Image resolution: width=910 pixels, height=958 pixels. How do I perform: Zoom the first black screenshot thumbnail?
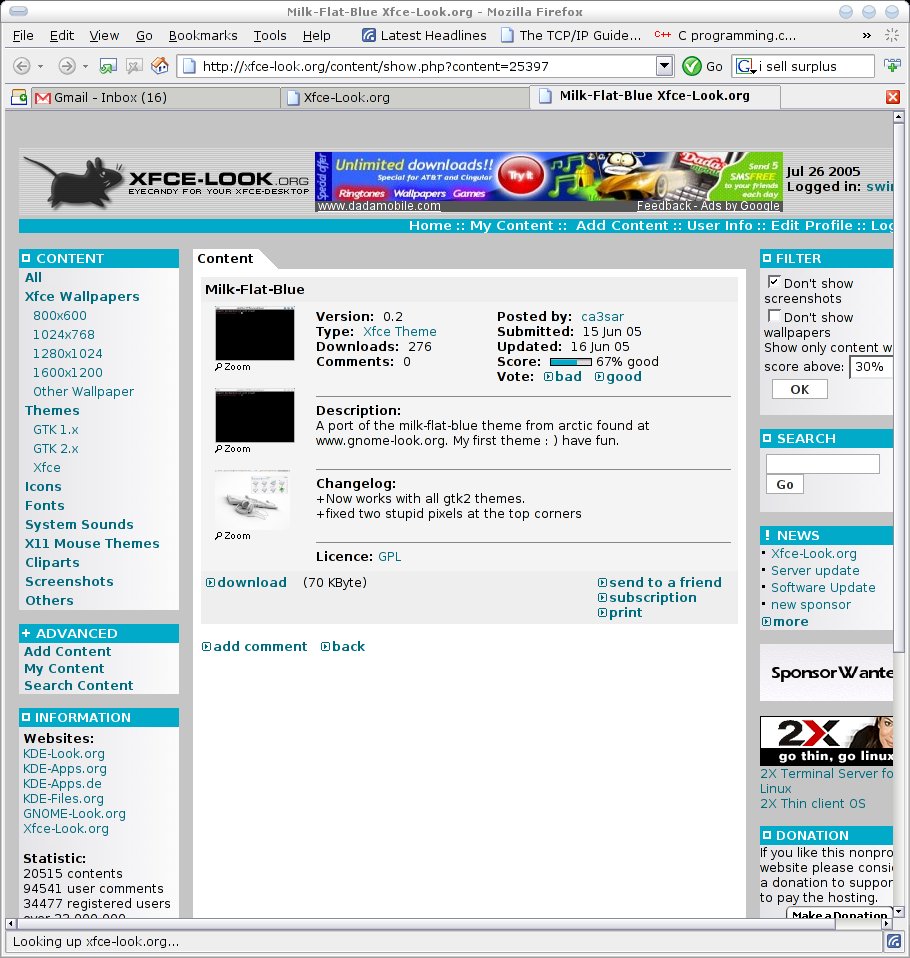pyautogui.click(x=254, y=334)
